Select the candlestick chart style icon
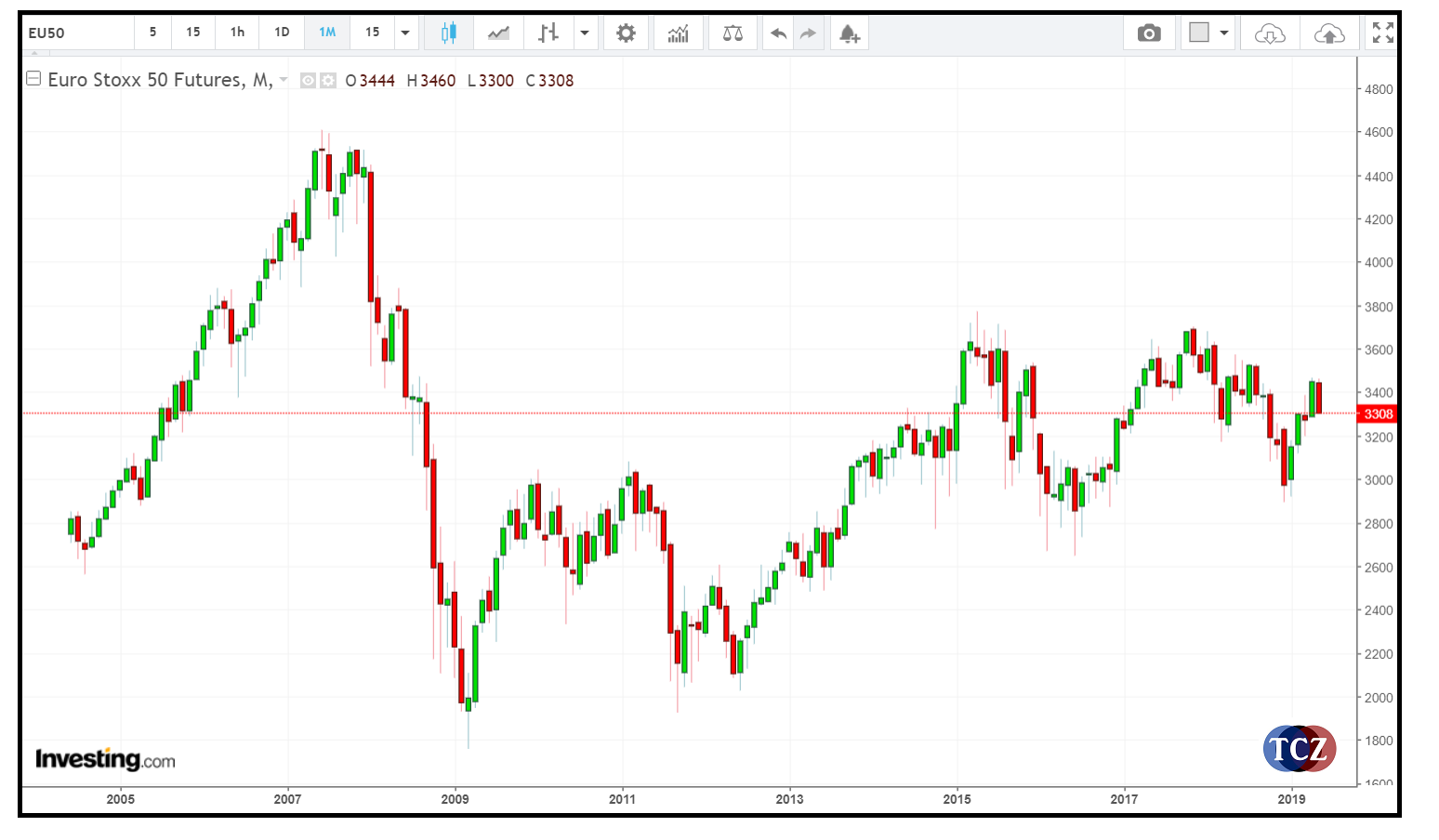 (x=449, y=33)
